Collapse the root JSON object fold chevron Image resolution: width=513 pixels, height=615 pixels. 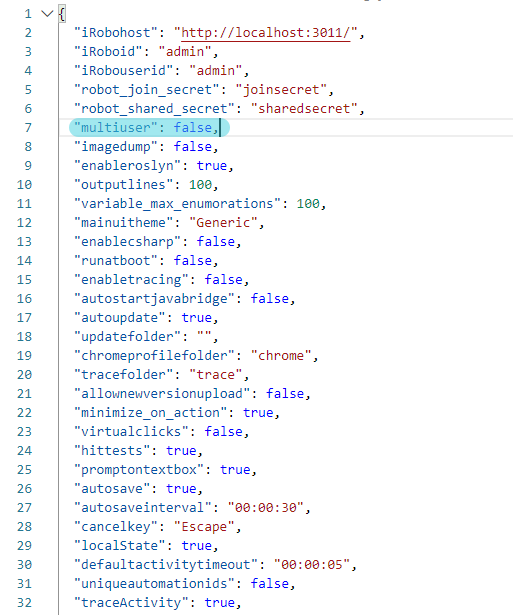click(47, 14)
